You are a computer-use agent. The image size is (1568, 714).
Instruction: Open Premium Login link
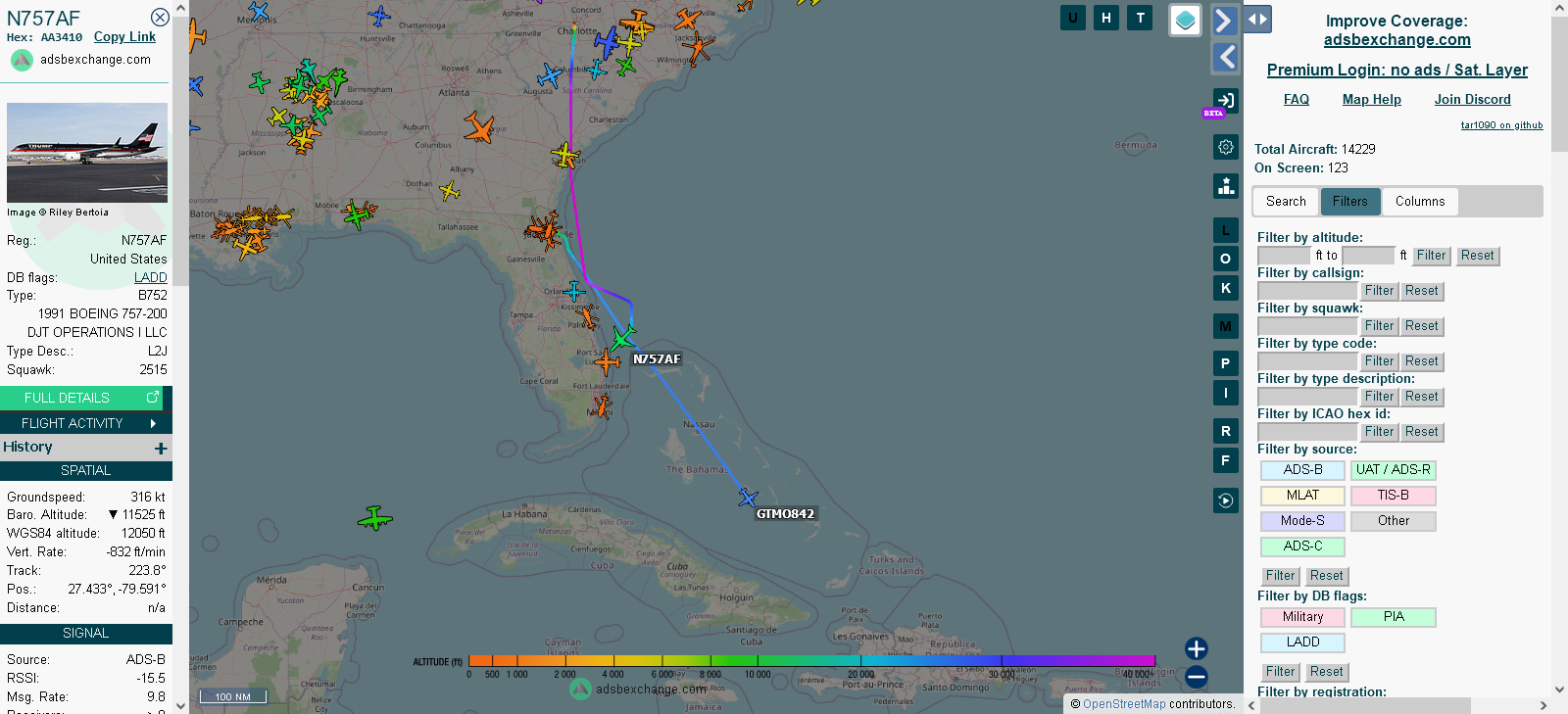pos(1397,70)
